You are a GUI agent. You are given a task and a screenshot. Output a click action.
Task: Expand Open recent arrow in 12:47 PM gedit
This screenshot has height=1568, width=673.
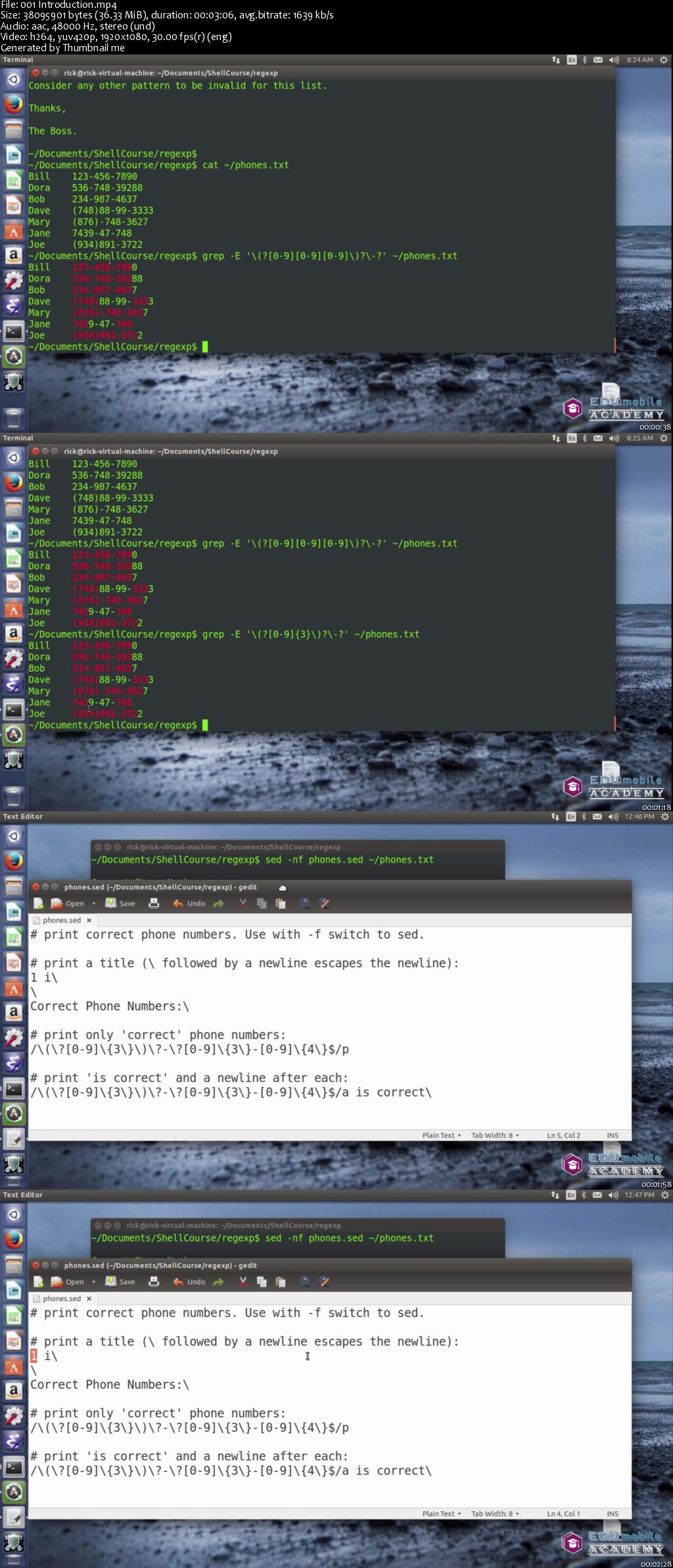point(94,1282)
